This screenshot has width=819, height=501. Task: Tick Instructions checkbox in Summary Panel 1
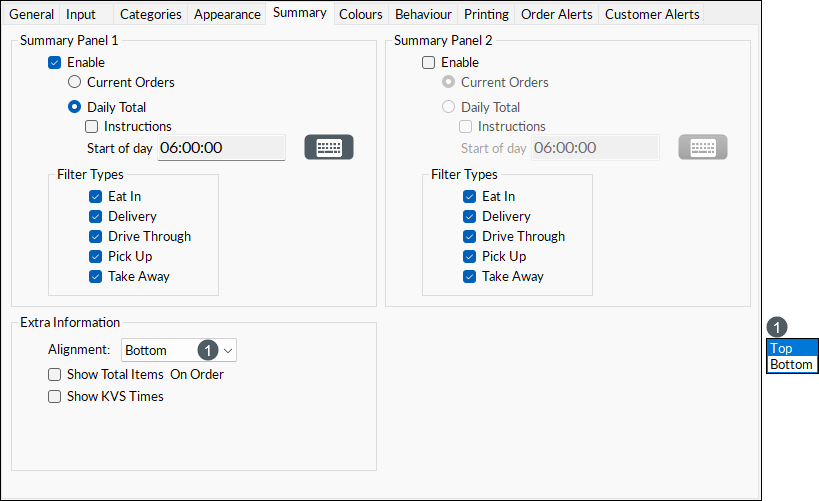point(91,126)
